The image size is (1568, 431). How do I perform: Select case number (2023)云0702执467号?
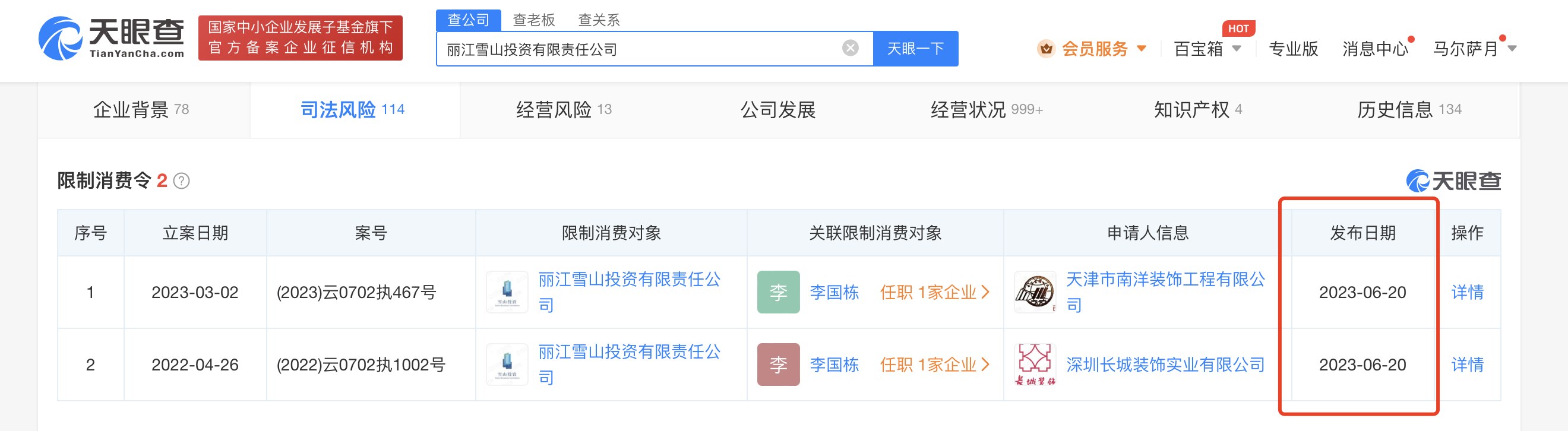click(x=356, y=292)
